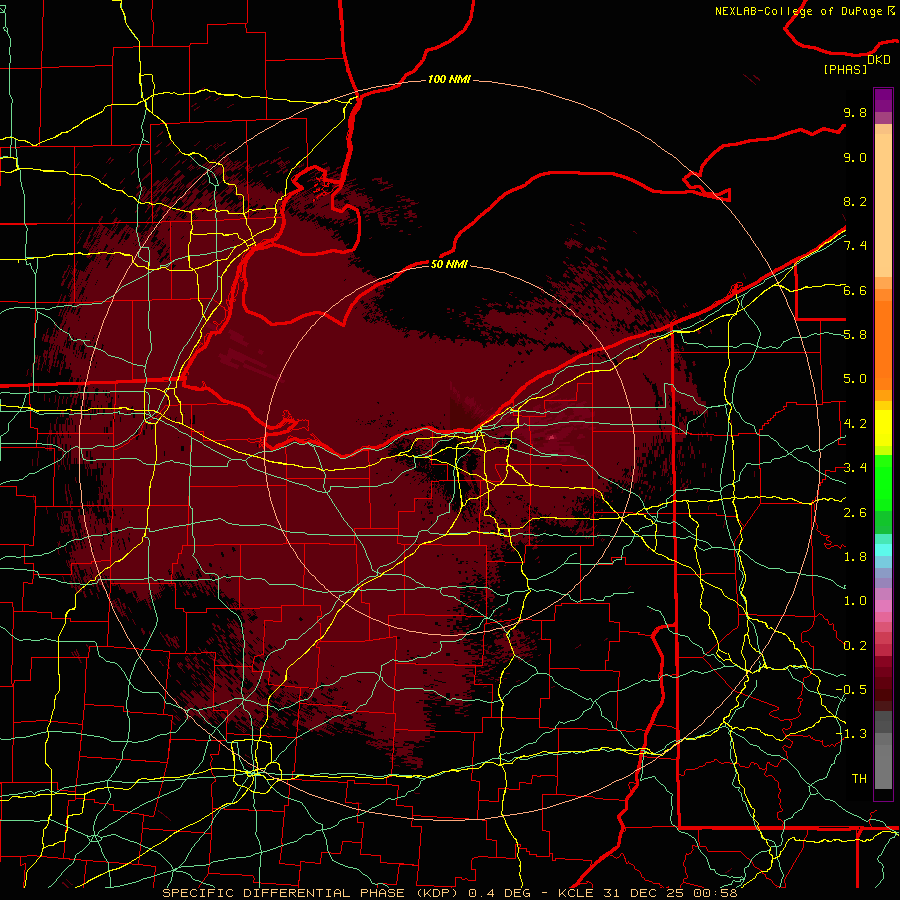This screenshot has height=900, width=900.
Task: Click the NEXLAB-College of DuPage credit text
Action: pyautogui.click(x=805, y=11)
